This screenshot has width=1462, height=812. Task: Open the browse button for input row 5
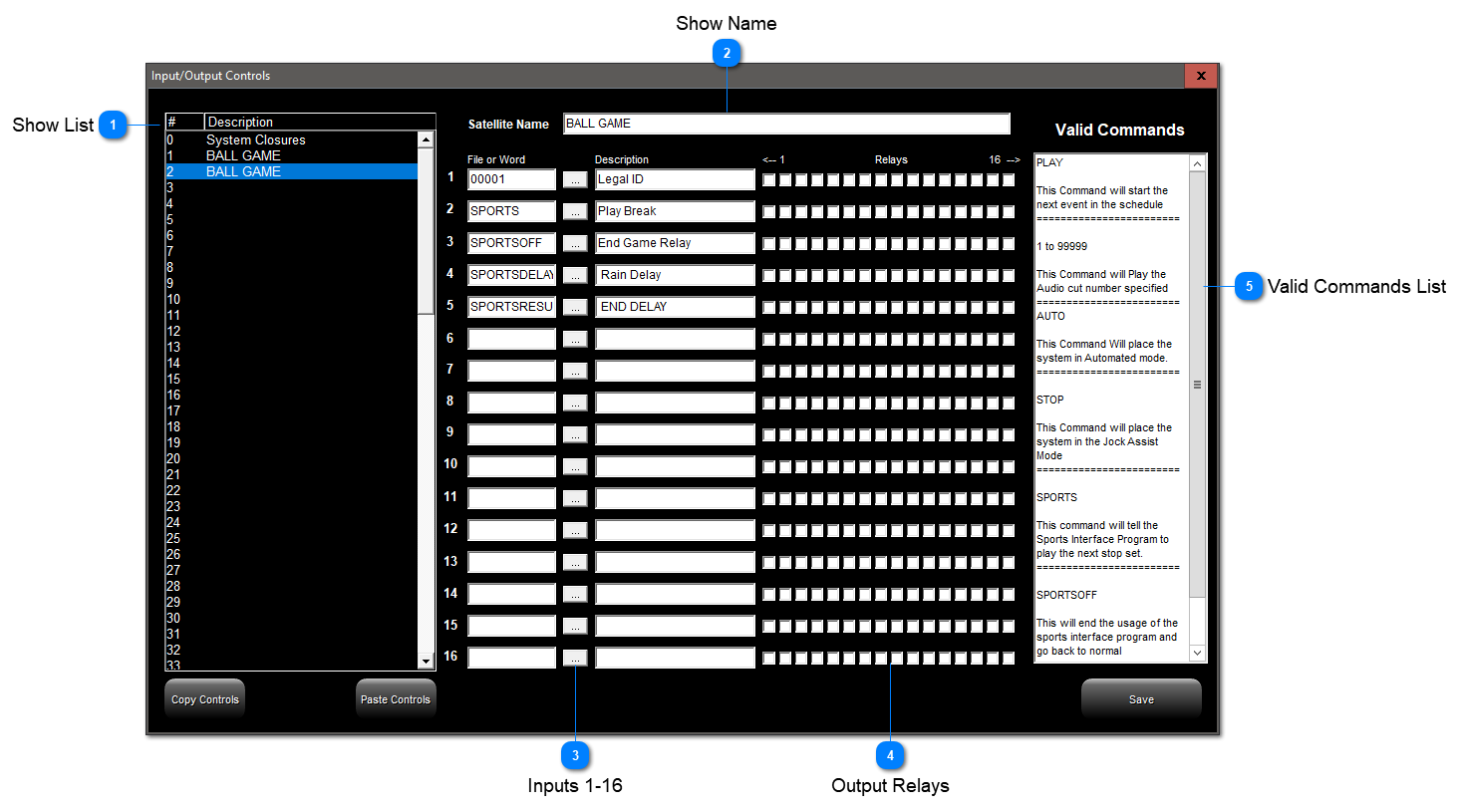575,307
